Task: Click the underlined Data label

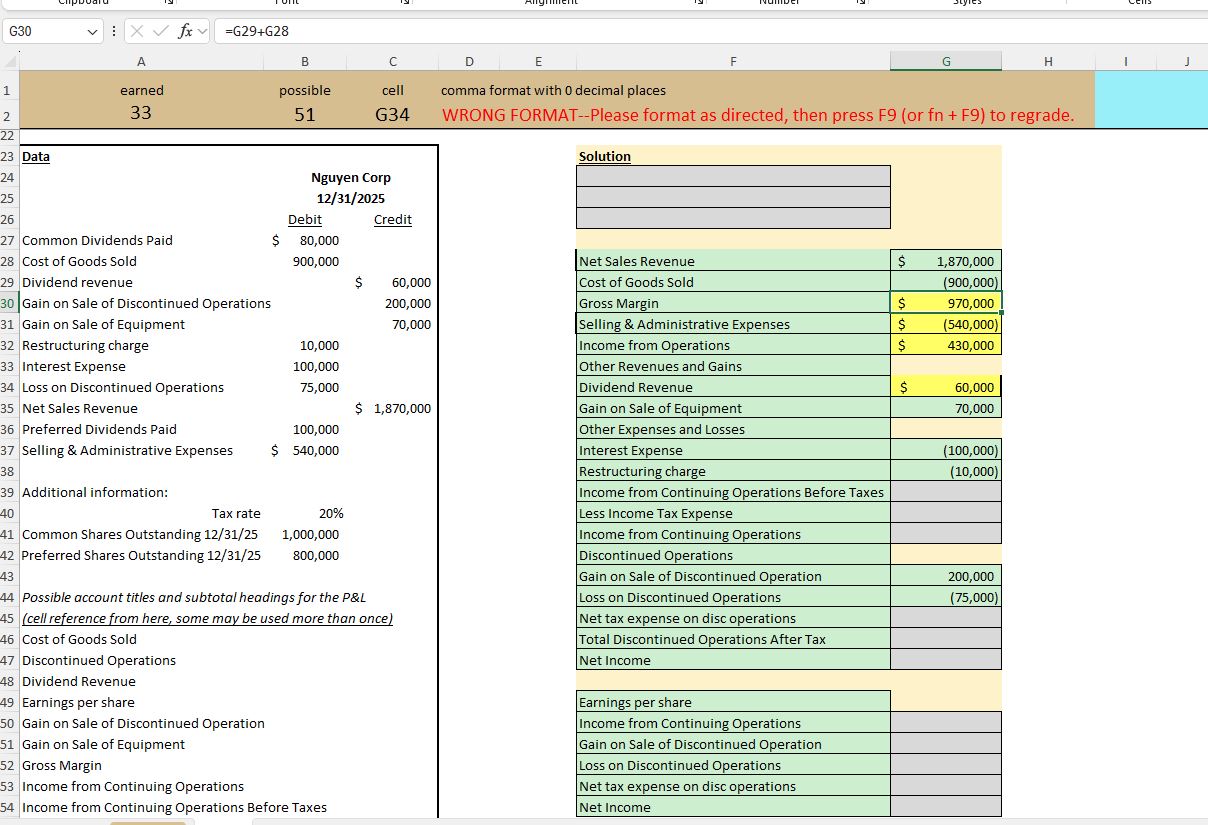Action: [36, 156]
